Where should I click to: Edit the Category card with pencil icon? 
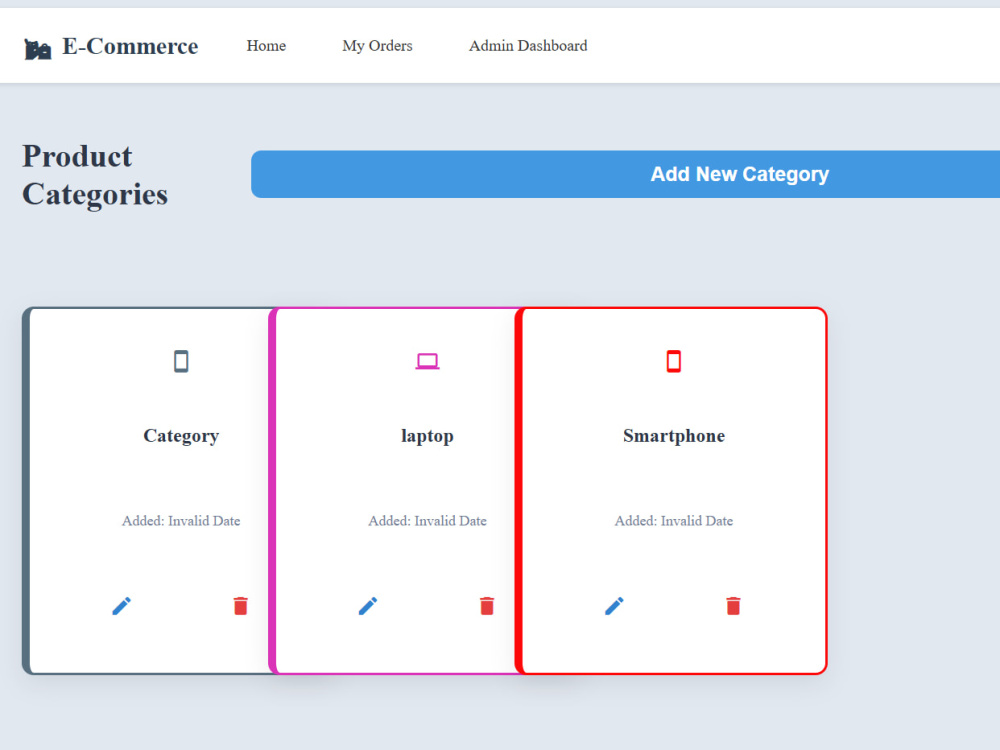(x=121, y=606)
